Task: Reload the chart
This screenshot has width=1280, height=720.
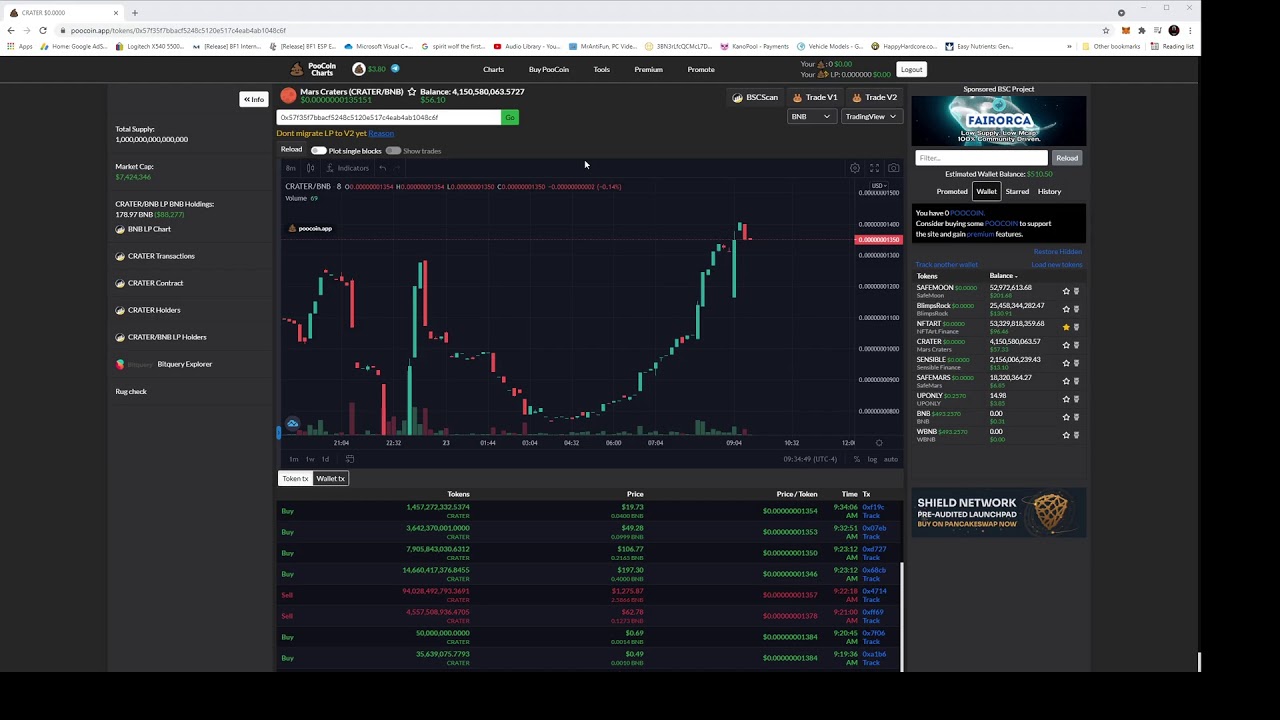Action: click(x=291, y=150)
